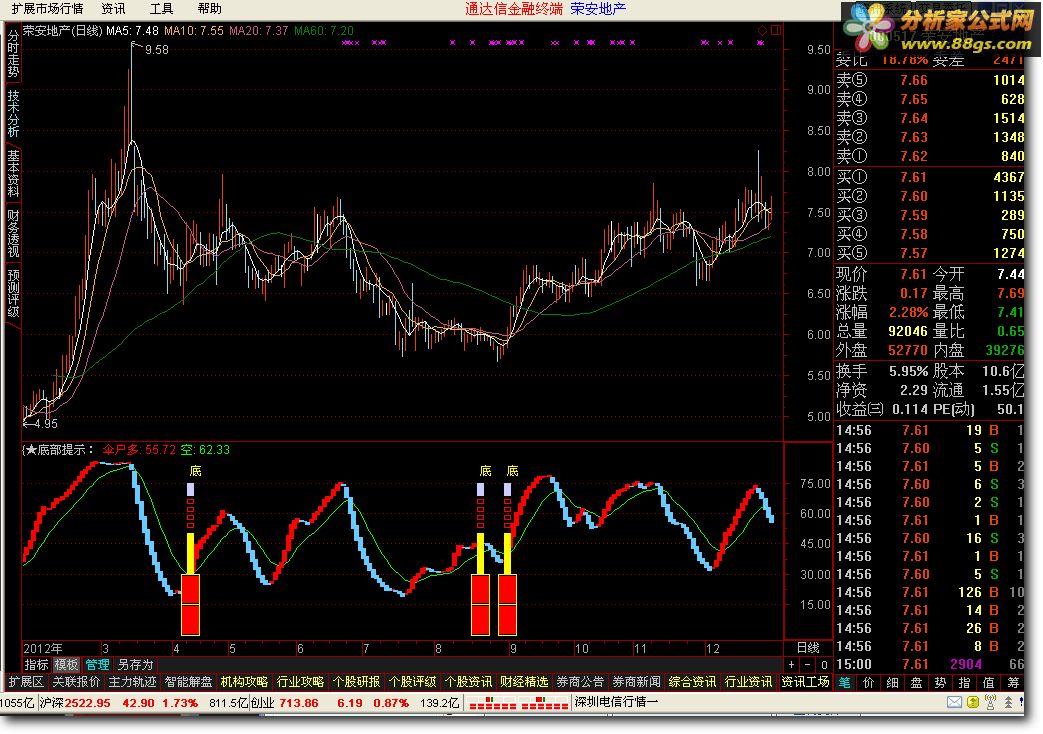Select the 筹 tab in quote panel
The image size is (1043, 734).
click(1012, 682)
